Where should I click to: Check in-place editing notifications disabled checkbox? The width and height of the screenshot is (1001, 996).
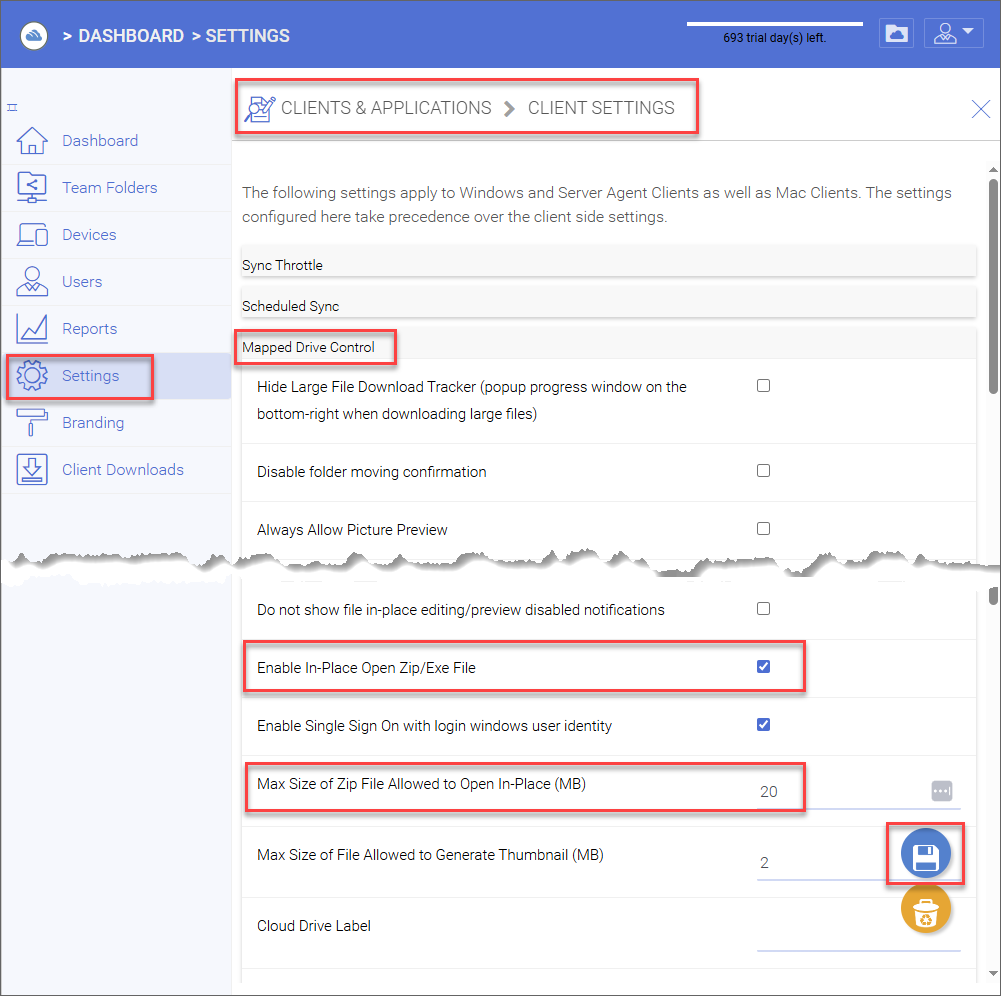(764, 608)
